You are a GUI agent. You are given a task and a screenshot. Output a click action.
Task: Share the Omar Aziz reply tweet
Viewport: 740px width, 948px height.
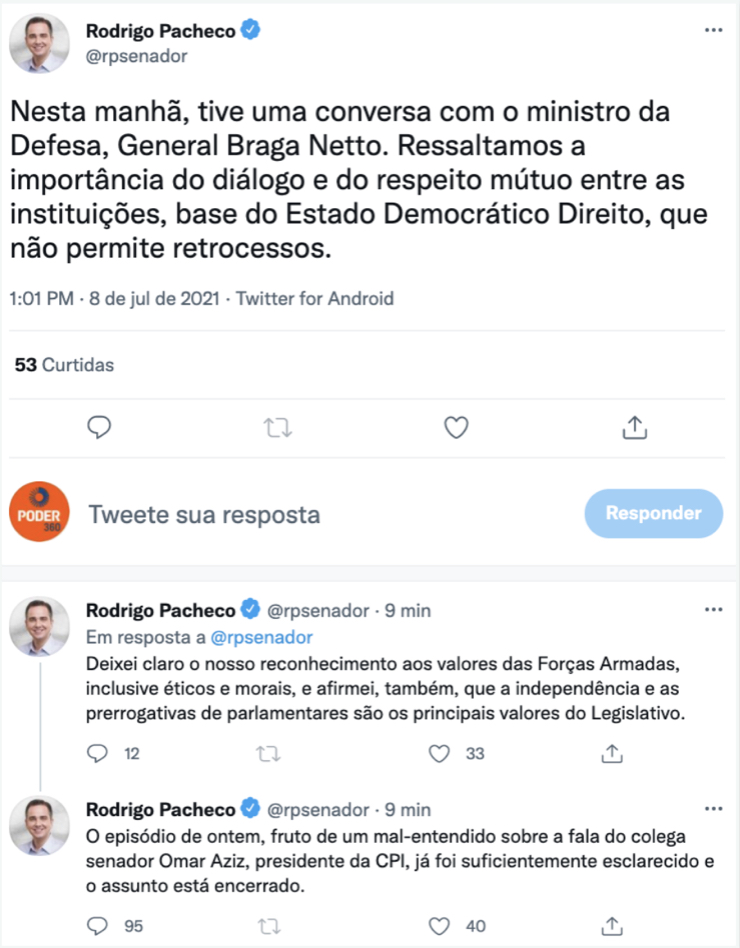click(613, 926)
